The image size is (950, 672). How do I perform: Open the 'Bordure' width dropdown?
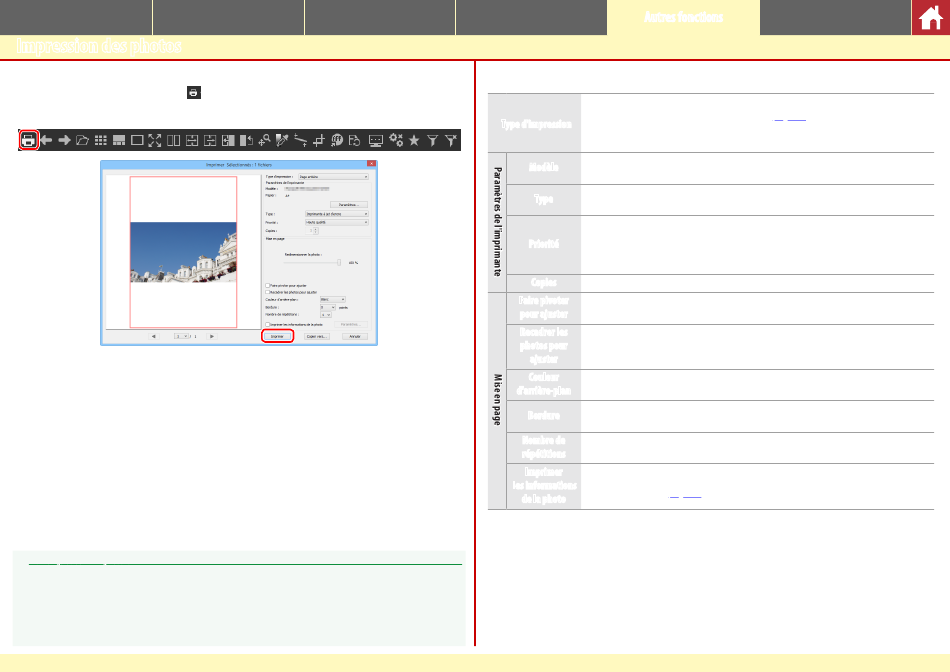tap(326, 307)
